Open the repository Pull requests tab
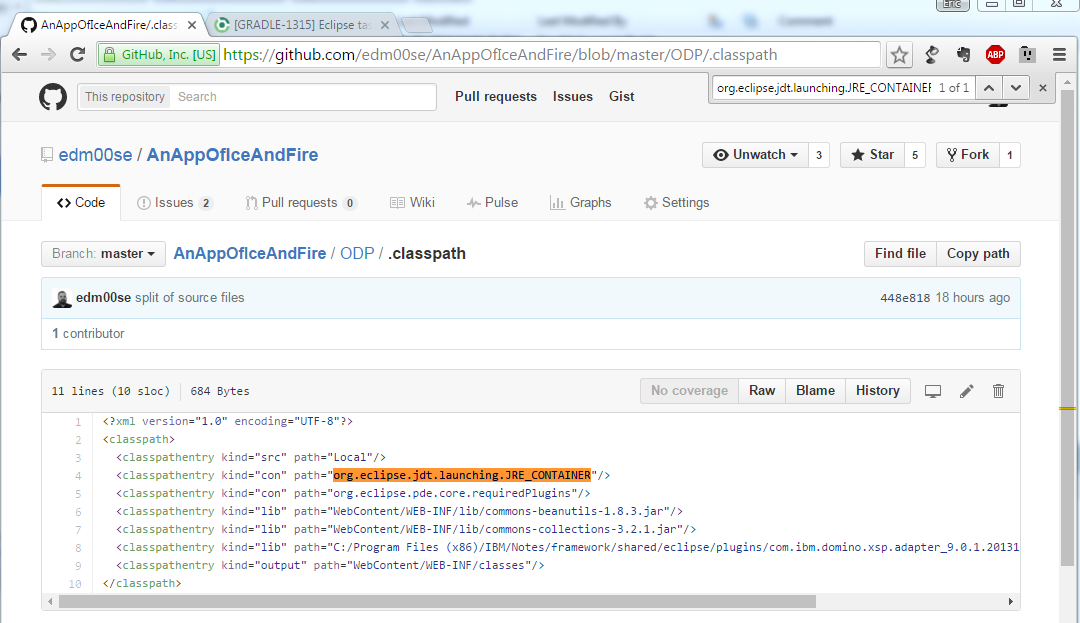This screenshot has width=1080, height=623. pyautogui.click(x=300, y=203)
